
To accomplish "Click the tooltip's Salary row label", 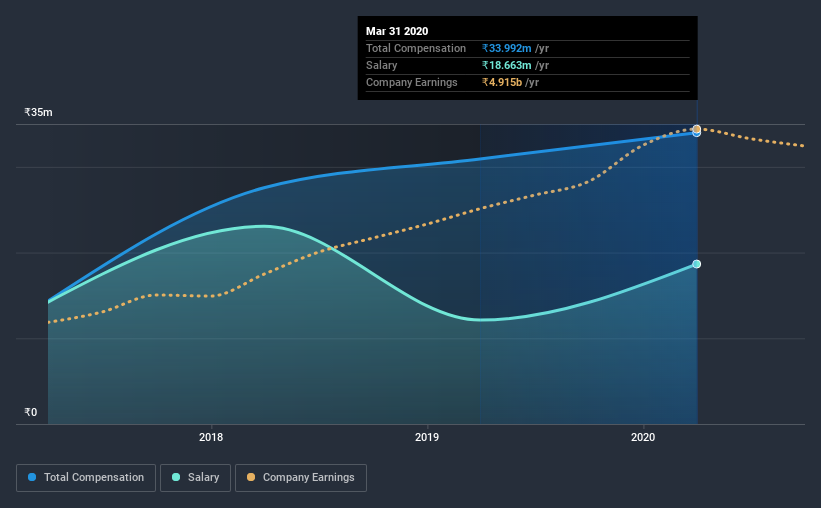I will click(x=382, y=65).
